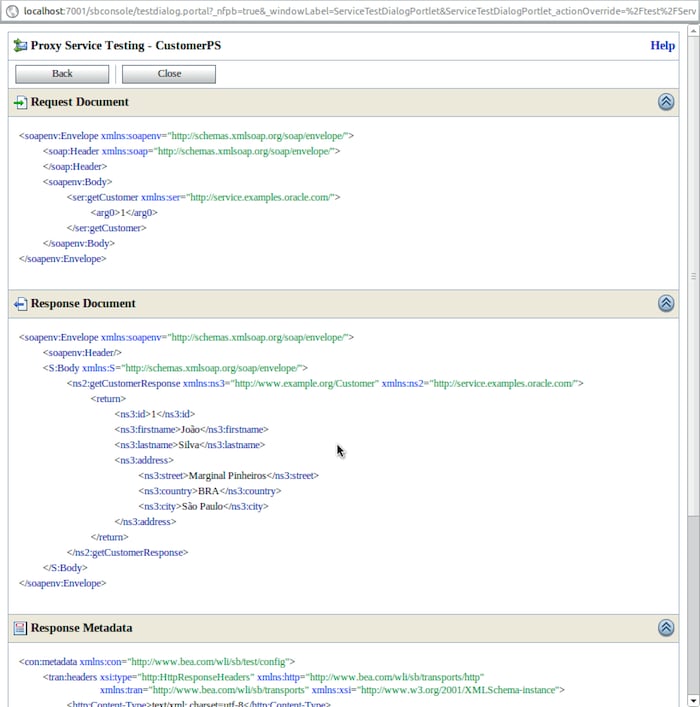Image resolution: width=700 pixels, height=707 pixels.
Task: Click the request </ser:getCustomer> closing tag
Action: (106, 228)
